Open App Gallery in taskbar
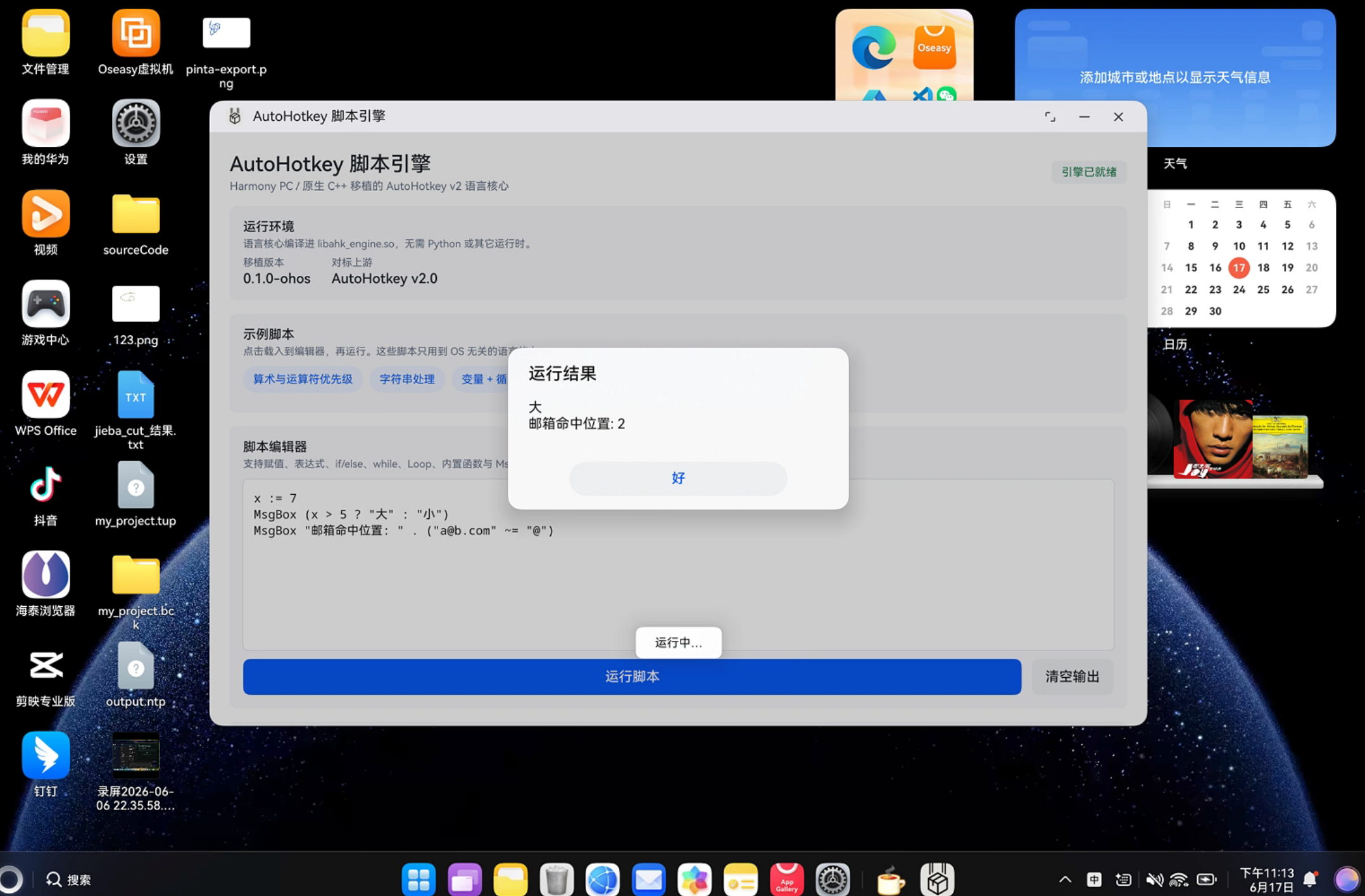Screen dimensions: 1365x896 coord(786,880)
